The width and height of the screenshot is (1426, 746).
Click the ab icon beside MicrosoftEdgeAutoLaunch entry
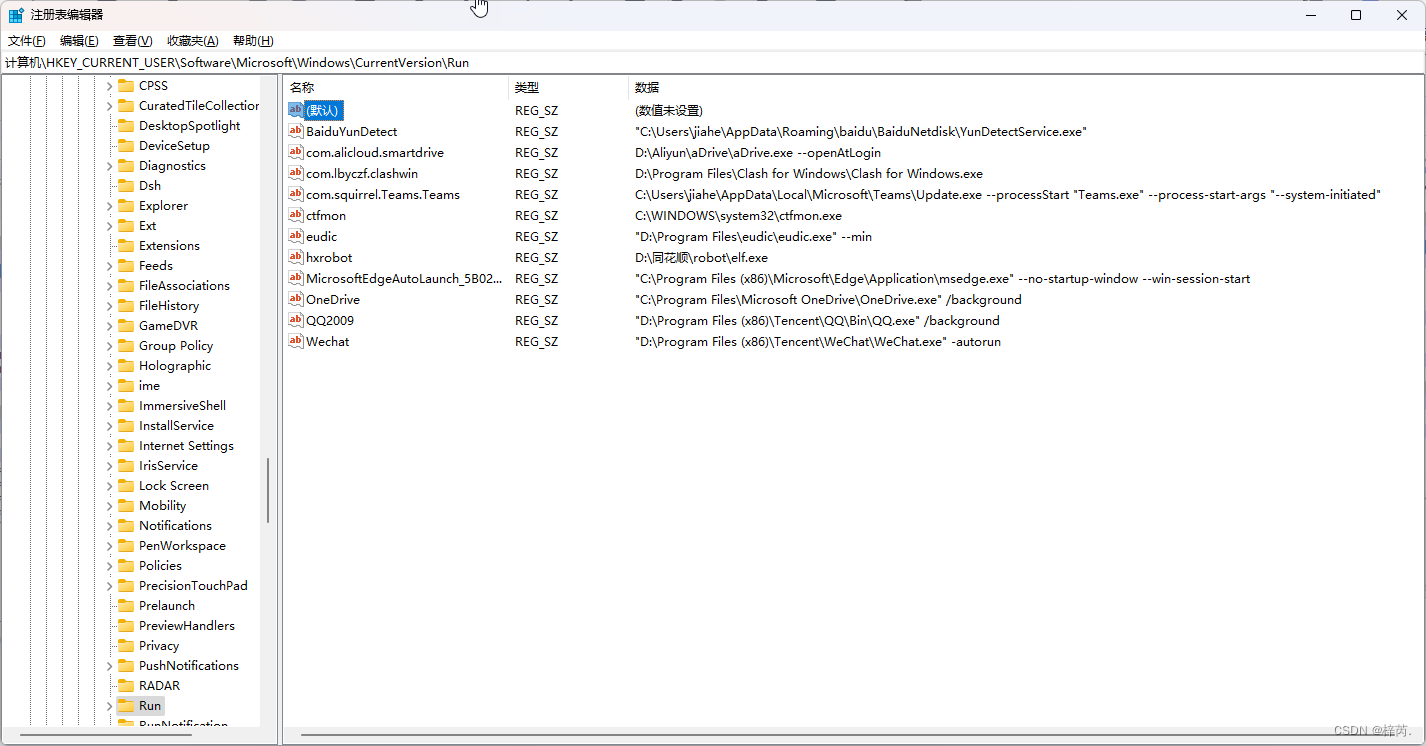coord(296,278)
